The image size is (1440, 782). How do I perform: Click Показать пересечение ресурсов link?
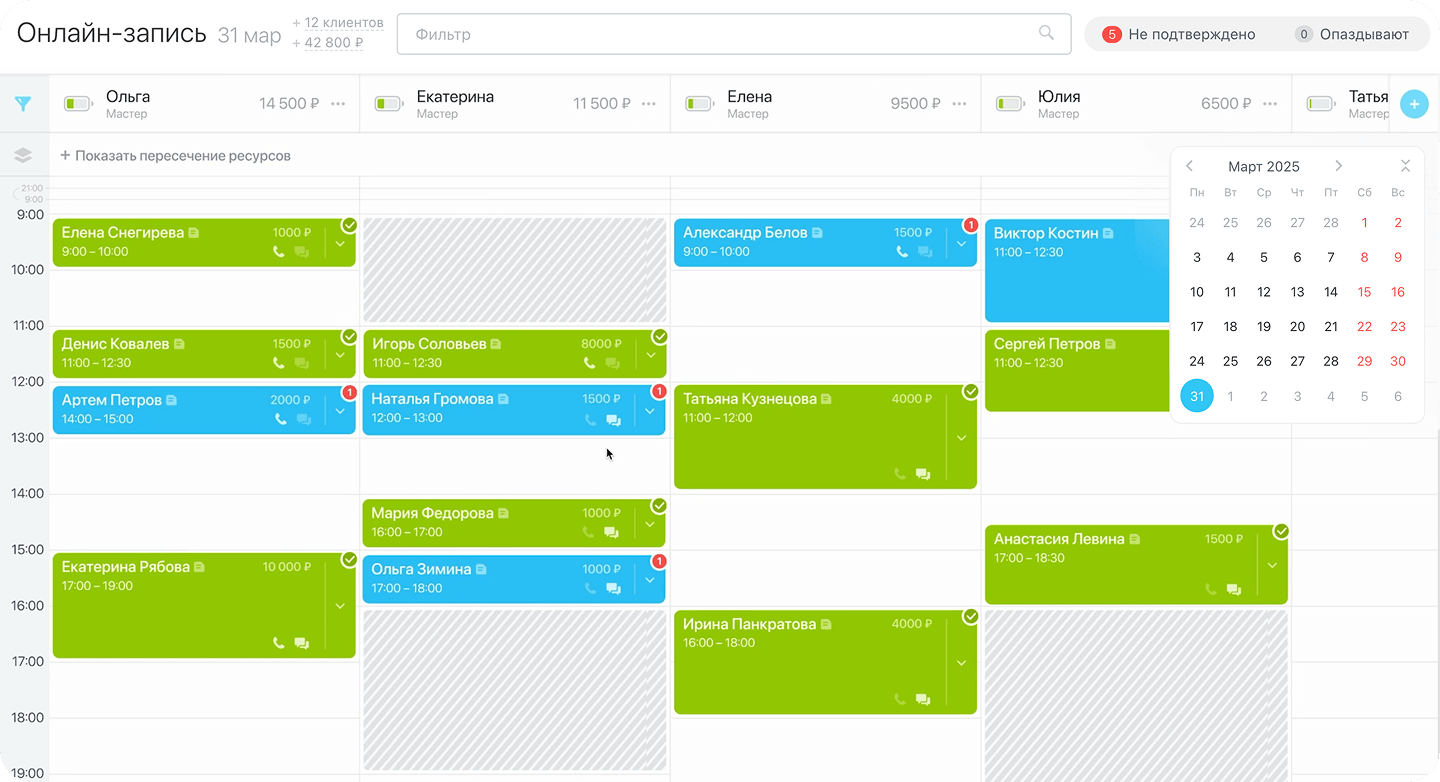(175, 156)
